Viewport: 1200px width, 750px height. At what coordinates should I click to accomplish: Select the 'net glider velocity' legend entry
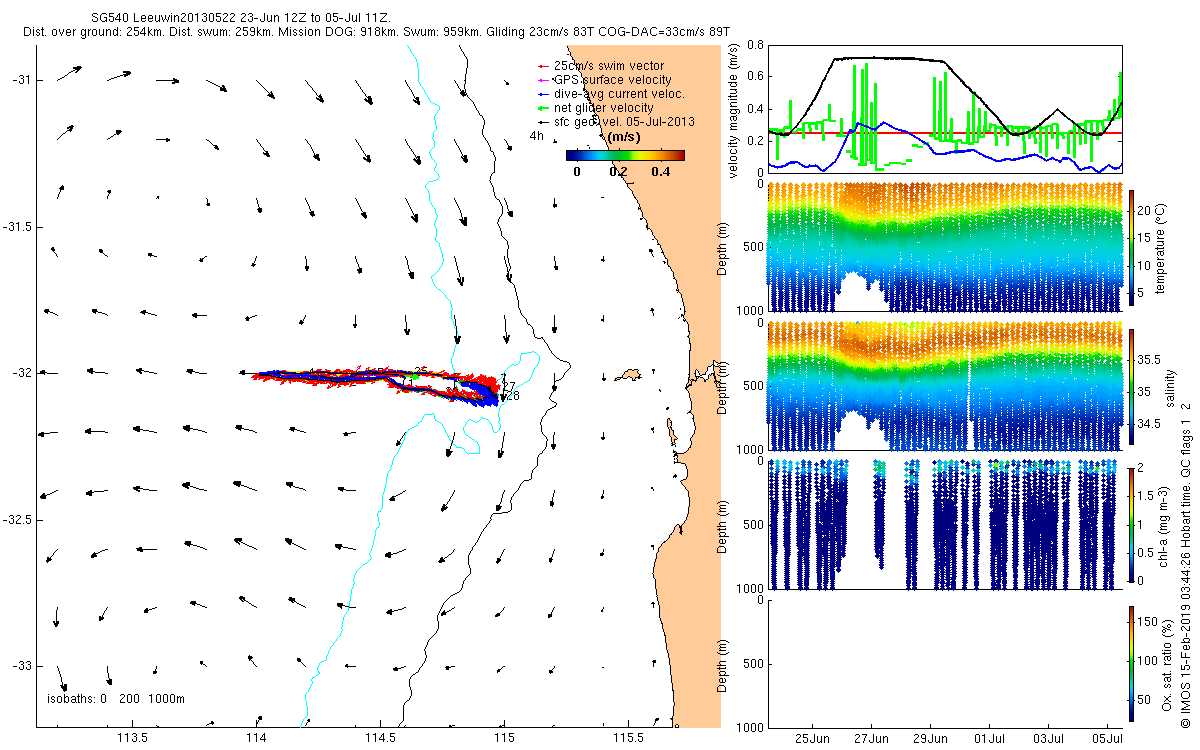(x=596, y=108)
